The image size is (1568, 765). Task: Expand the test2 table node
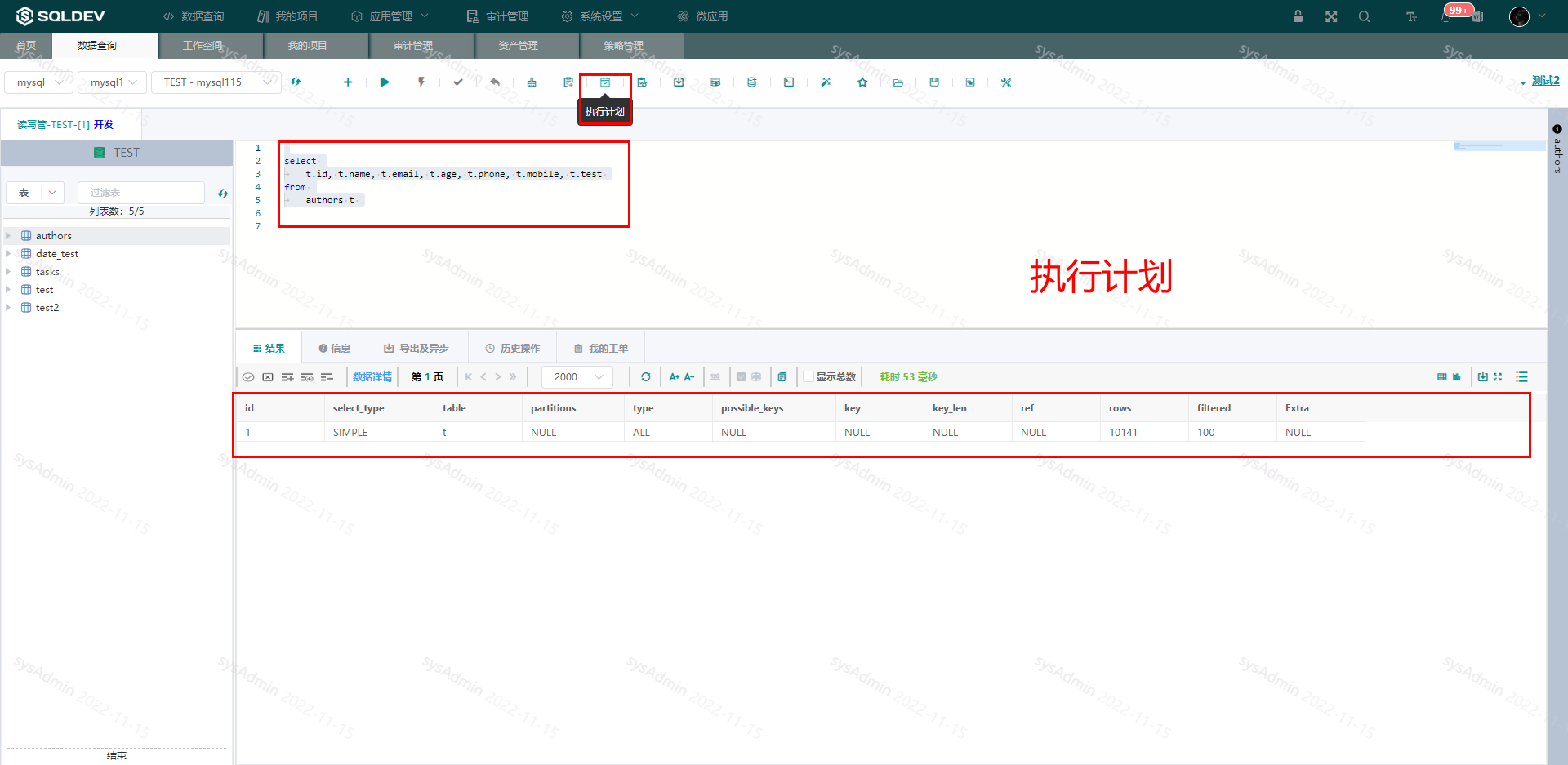pyautogui.click(x=8, y=308)
